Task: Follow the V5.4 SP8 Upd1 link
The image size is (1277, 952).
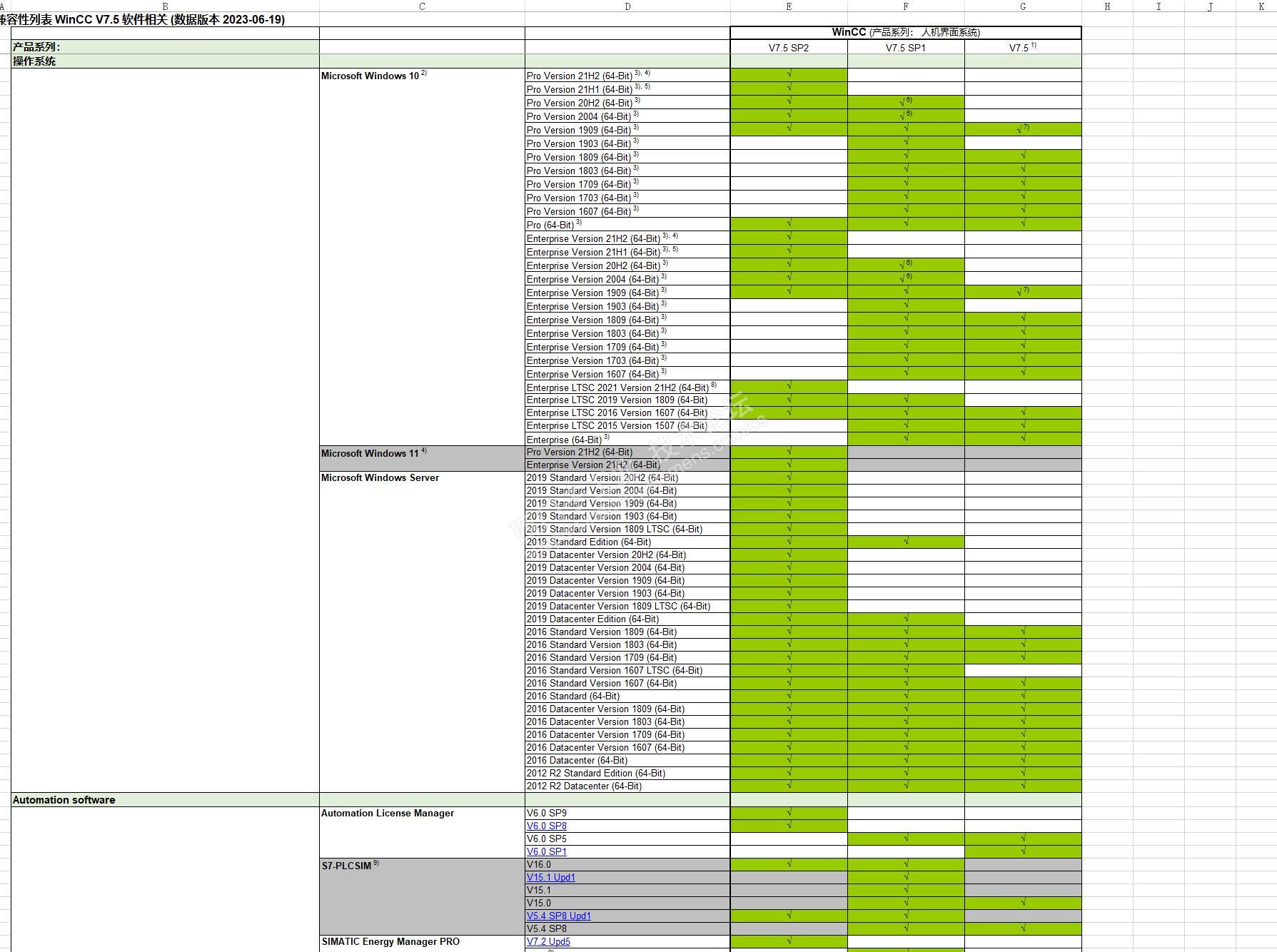Action: [x=559, y=916]
